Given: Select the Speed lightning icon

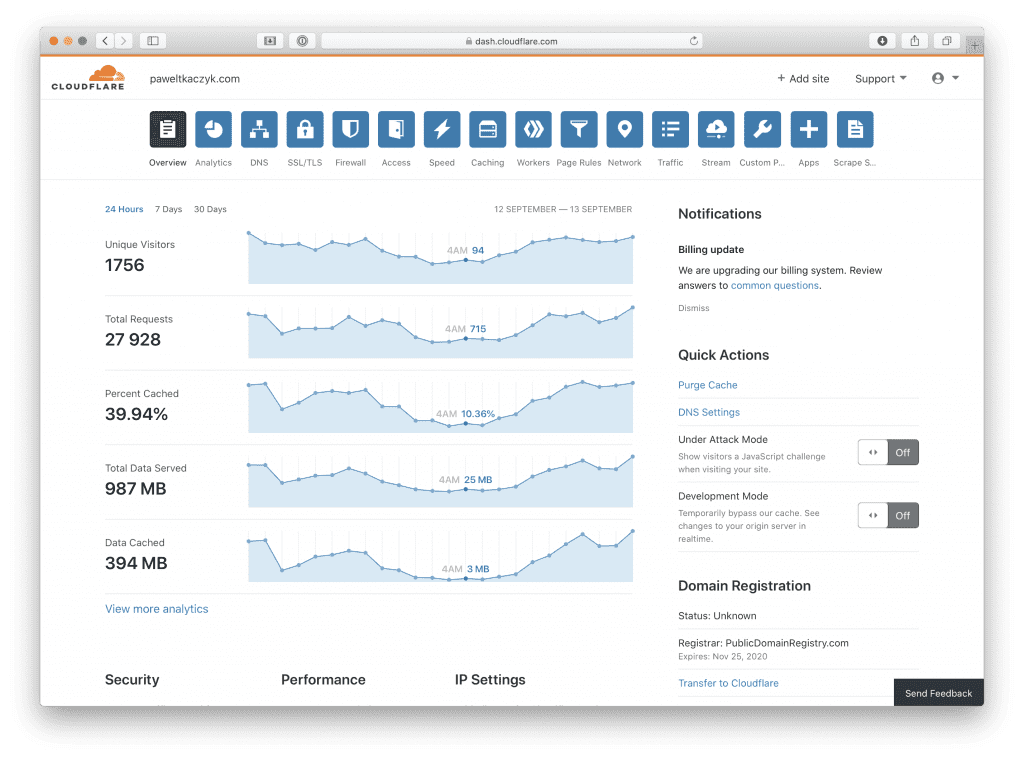Looking at the screenshot, I should [x=441, y=129].
